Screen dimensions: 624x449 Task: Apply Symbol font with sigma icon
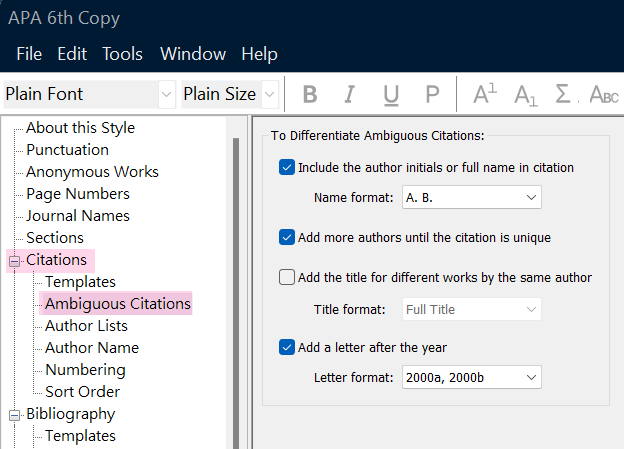(564, 94)
